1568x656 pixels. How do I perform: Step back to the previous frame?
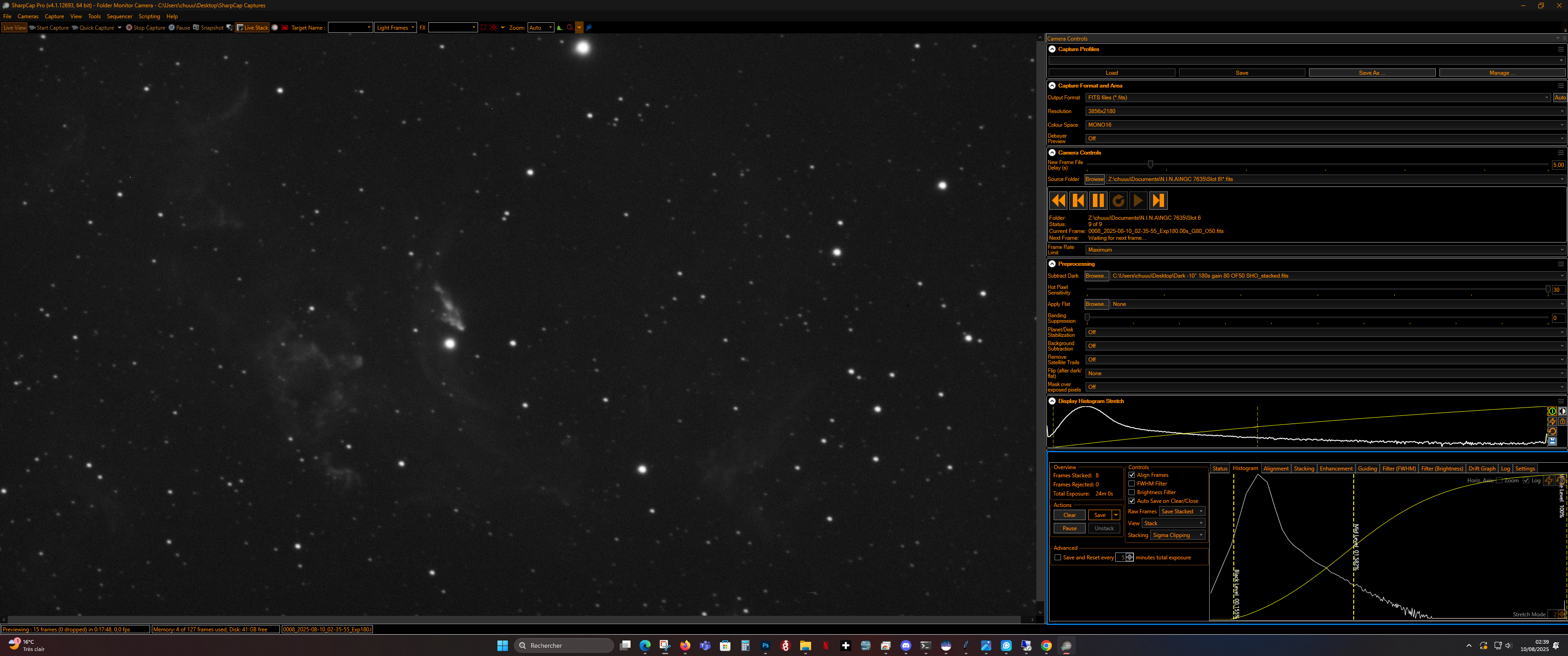[1078, 200]
